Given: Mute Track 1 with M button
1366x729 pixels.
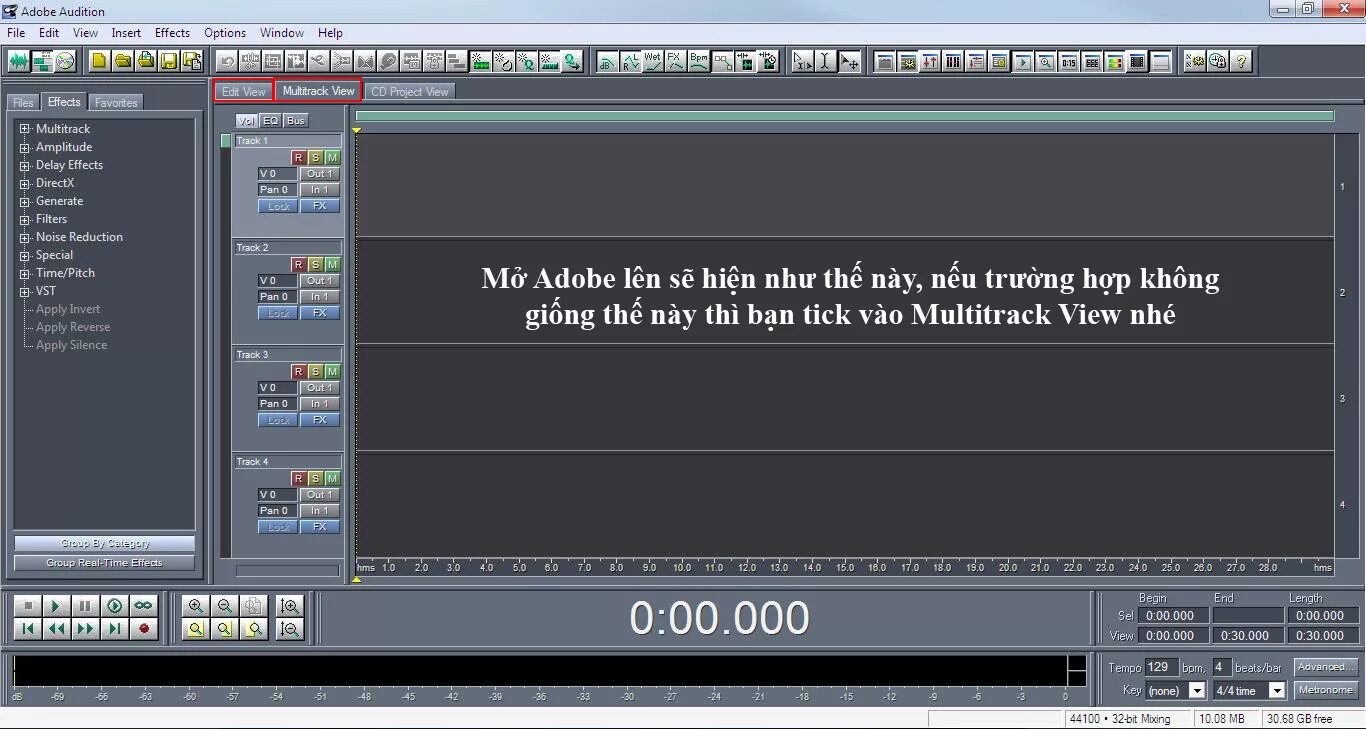Looking at the screenshot, I should point(332,158).
